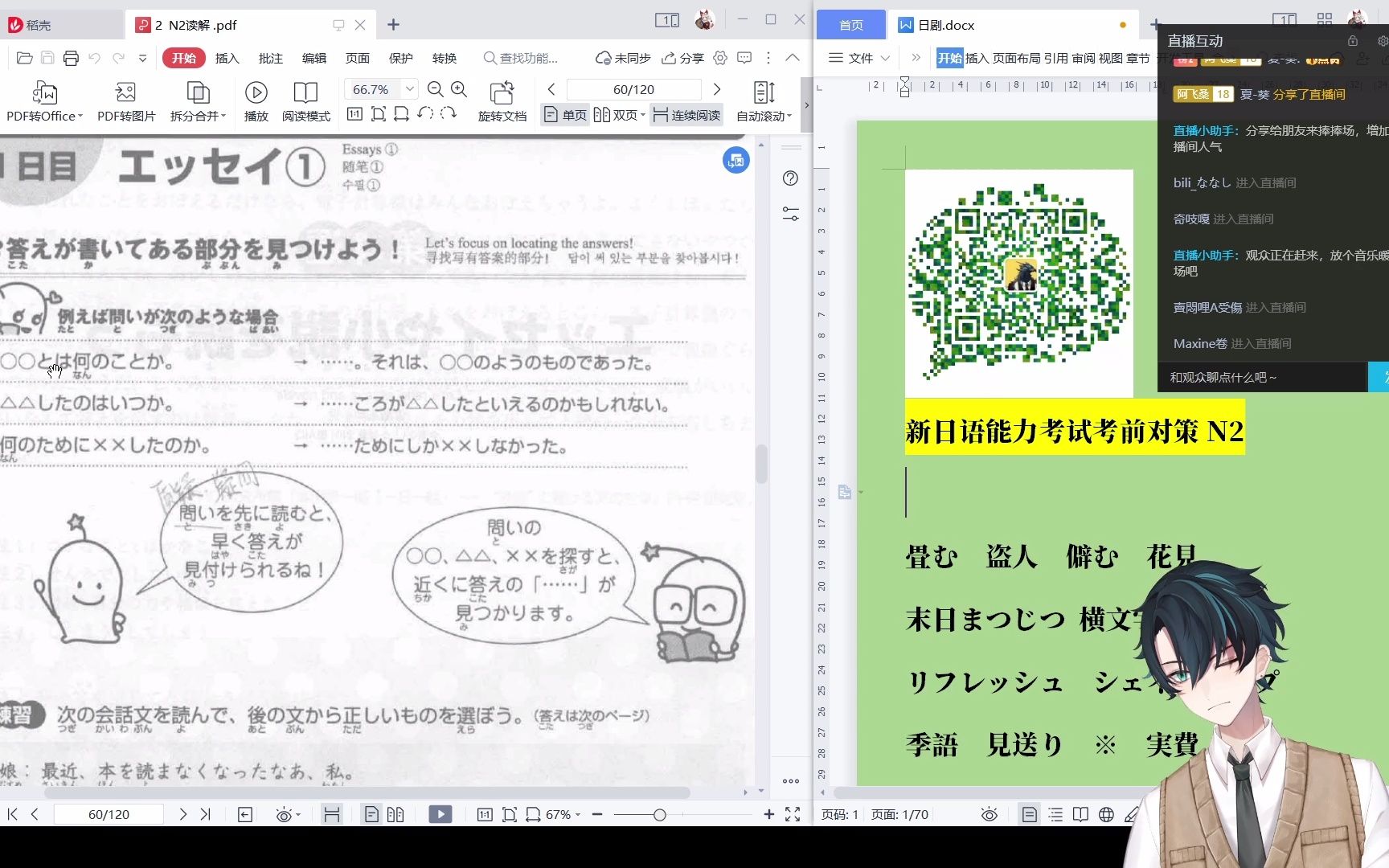Zoom out with the minus magnifier
The width and height of the screenshot is (1389, 868).
click(x=435, y=89)
